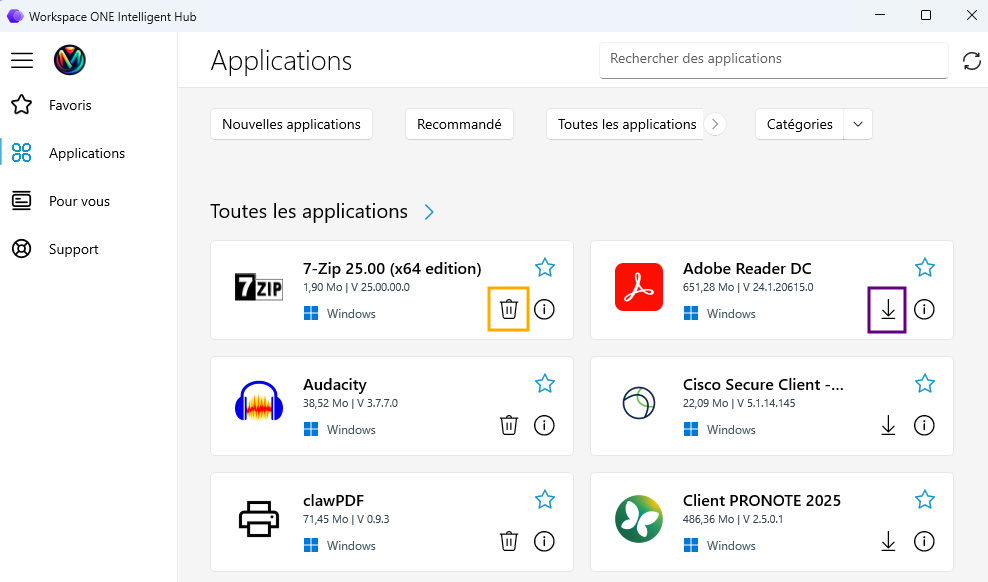Open the Cisco Secure Client title

point(763,384)
